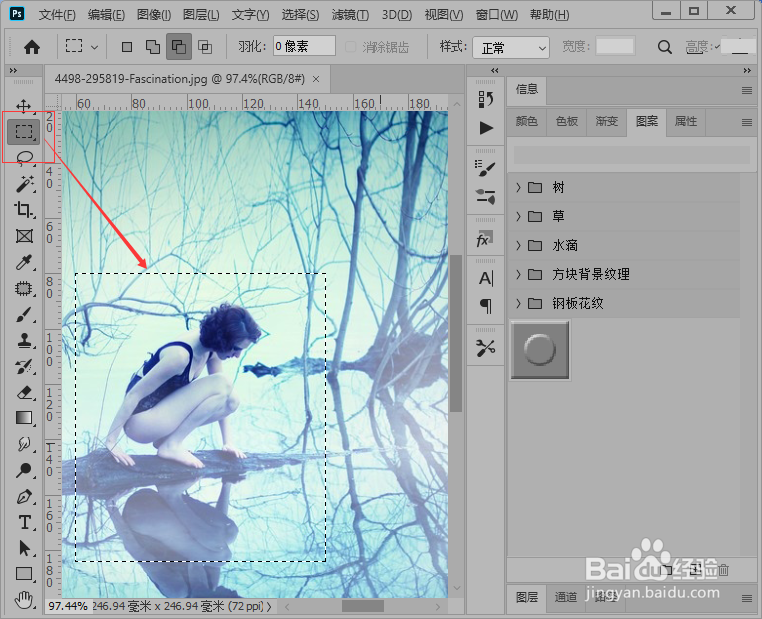762x619 pixels.
Task: Open the History panel icon
Action: pos(485,100)
